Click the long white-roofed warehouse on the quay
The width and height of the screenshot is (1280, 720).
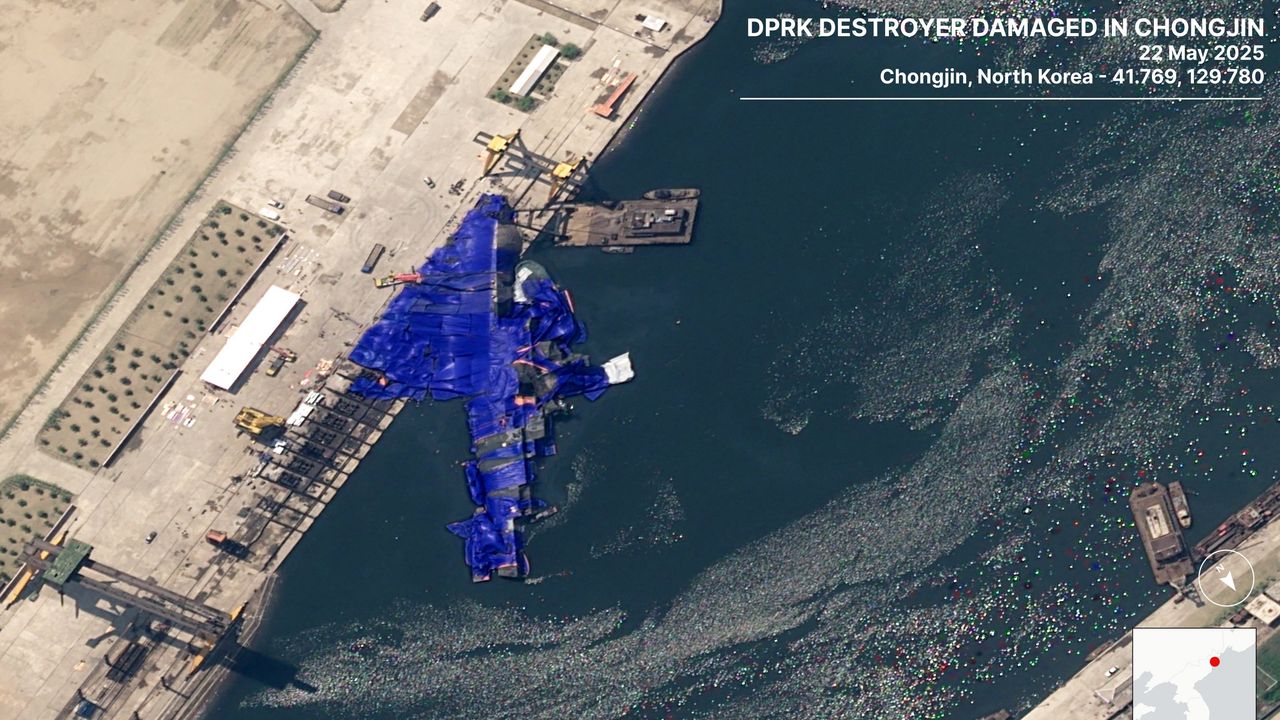[x=250, y=337]
